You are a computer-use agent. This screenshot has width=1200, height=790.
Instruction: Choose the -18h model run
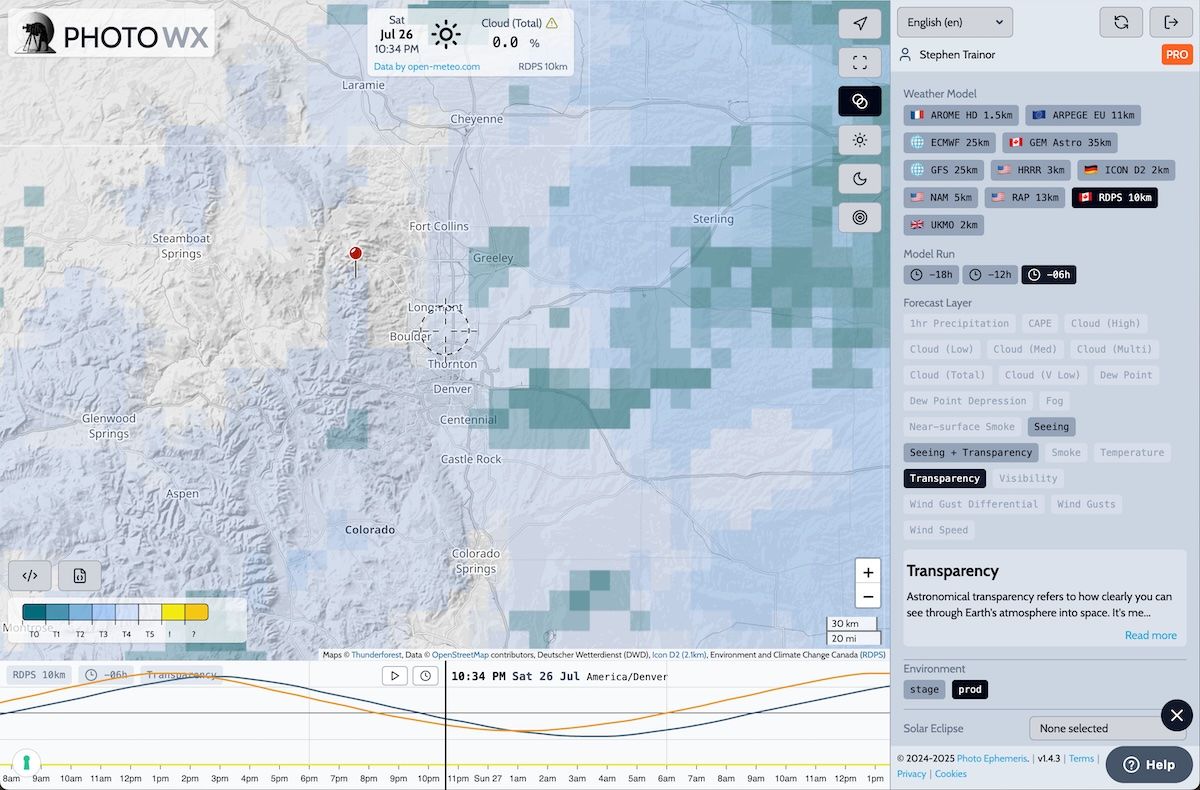click(931, 274)
